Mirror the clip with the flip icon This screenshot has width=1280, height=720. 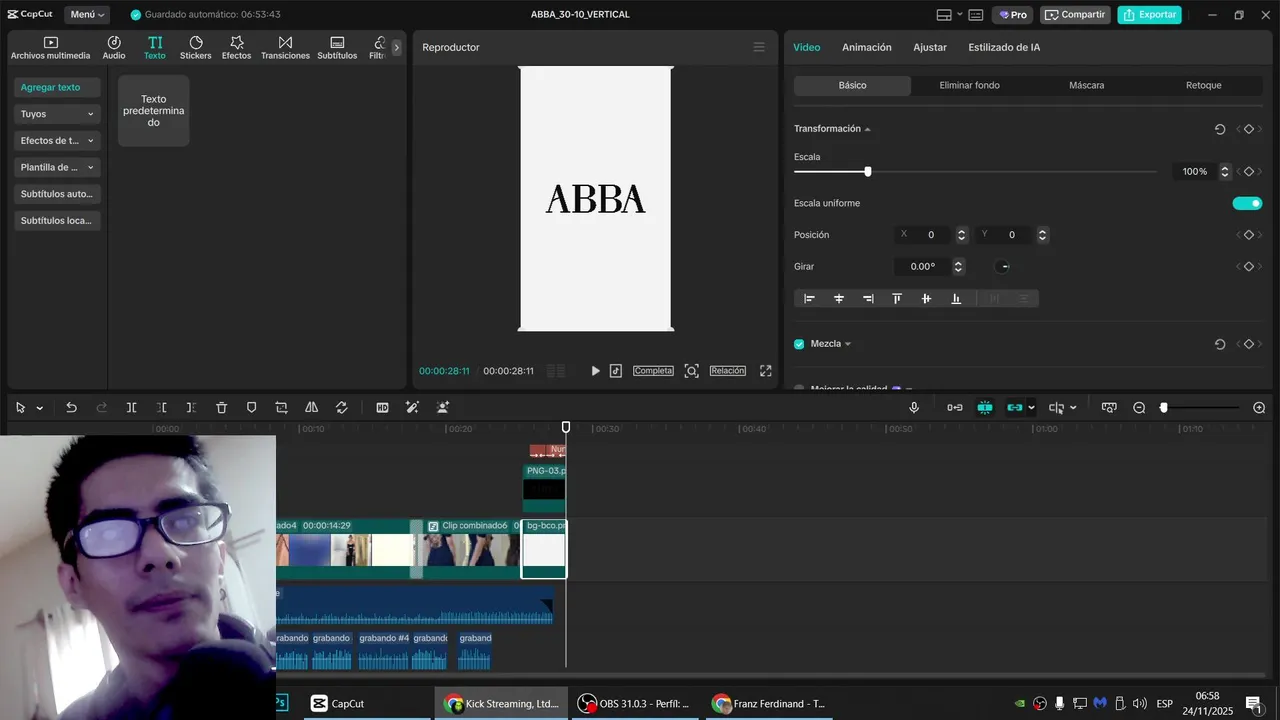[312, 408]
